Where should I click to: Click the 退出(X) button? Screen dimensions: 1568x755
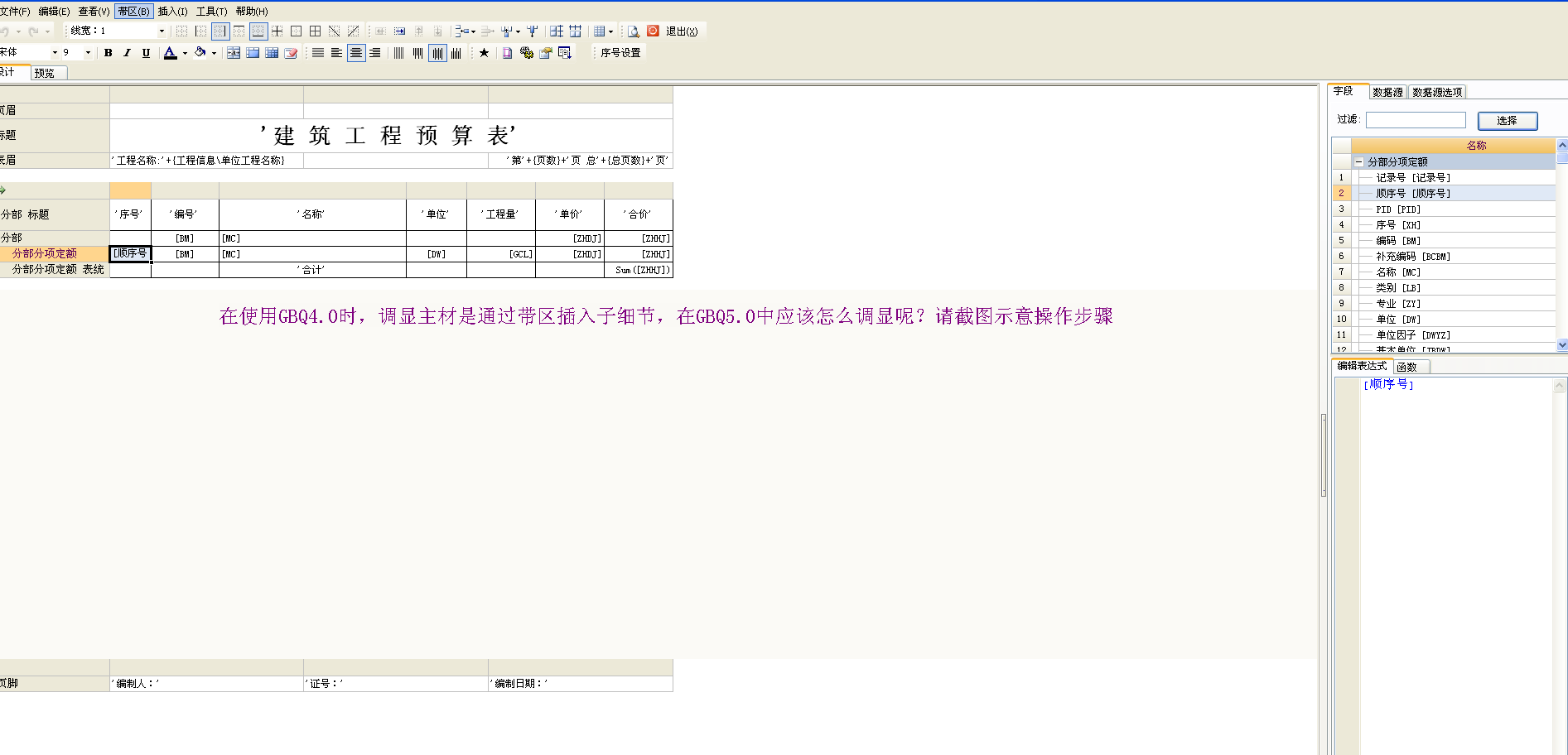pos(682,31)
